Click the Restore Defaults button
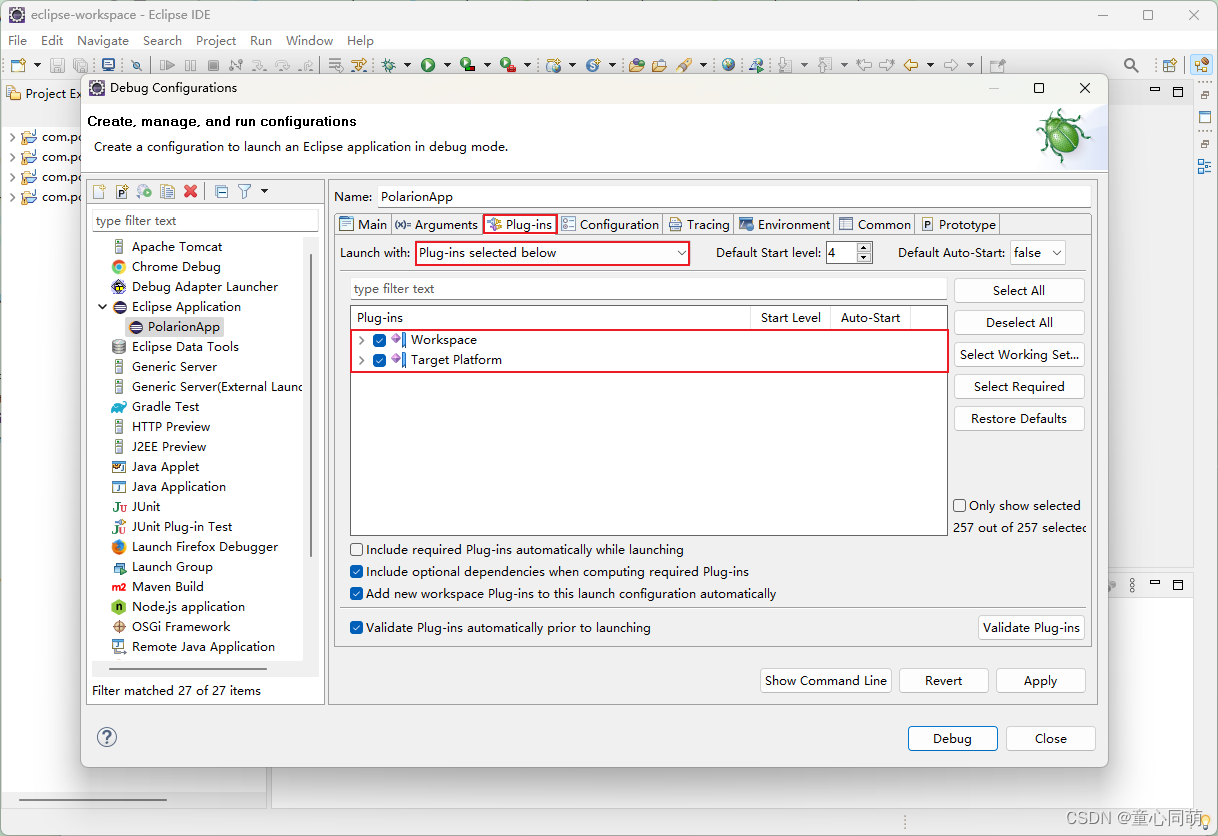Image resolution: width=1218 pixels, height=836 pixels. click(1019, 418)
